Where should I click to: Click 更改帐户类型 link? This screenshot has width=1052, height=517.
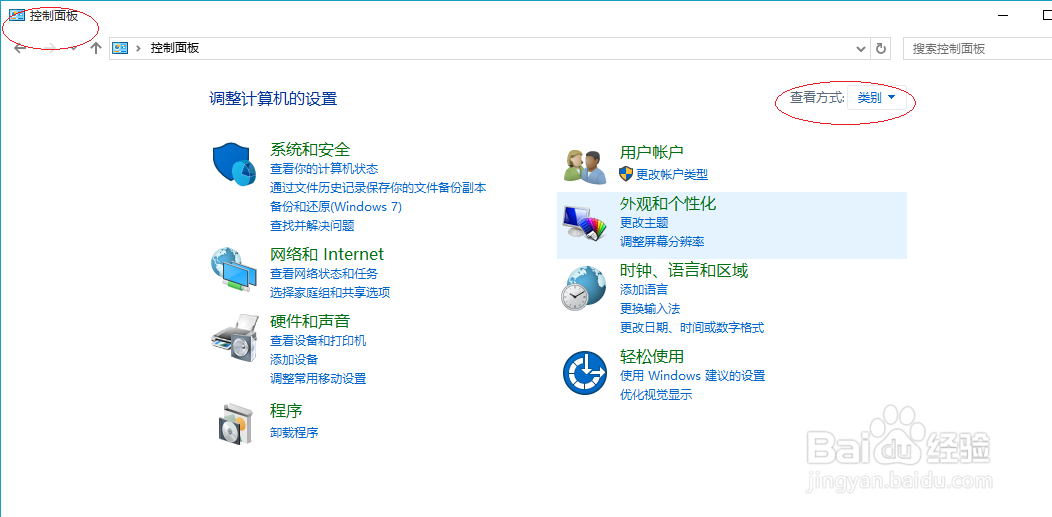click(x=672, y=174)
